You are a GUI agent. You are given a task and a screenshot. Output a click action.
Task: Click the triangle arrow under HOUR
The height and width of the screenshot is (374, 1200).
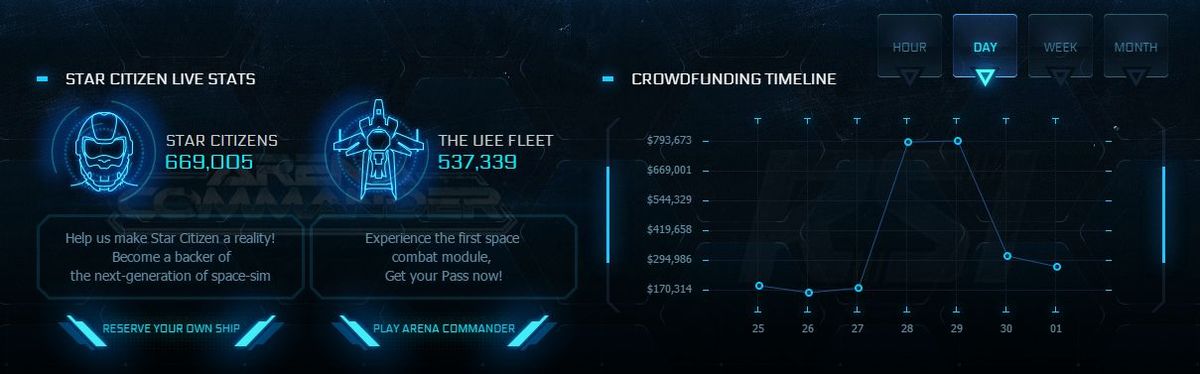[x=909, y=75]
